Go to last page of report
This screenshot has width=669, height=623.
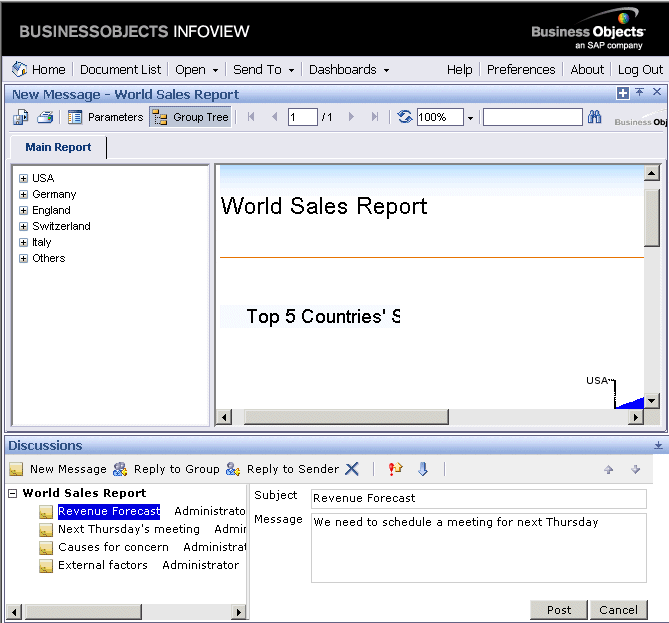(x=375, y=116)
